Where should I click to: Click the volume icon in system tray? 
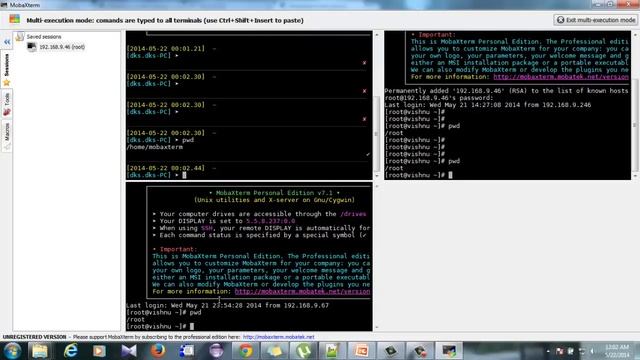(592, 351)
